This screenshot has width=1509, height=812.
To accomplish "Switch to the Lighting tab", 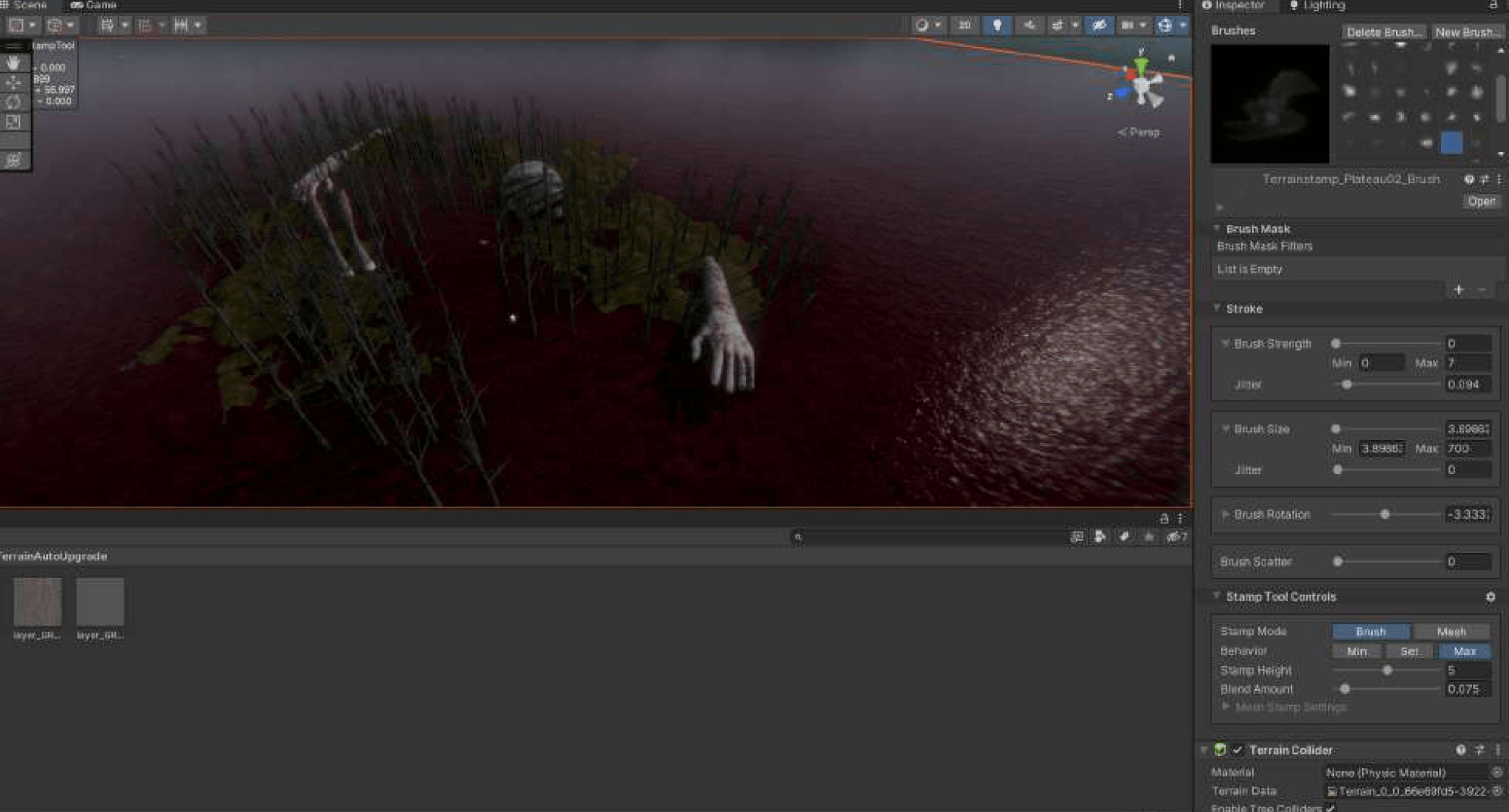I will click(1317, 5).
